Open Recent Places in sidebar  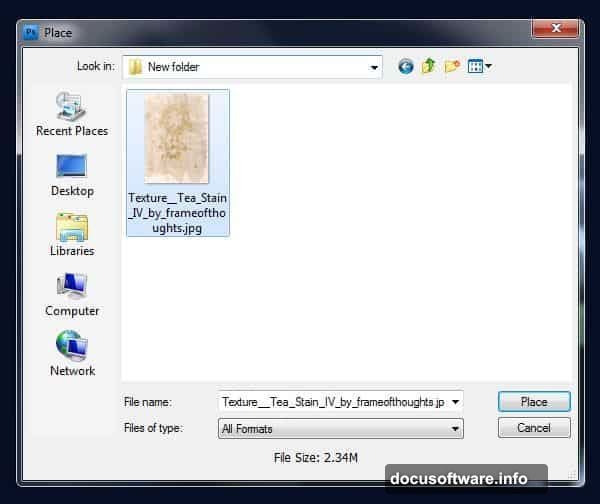72,114
